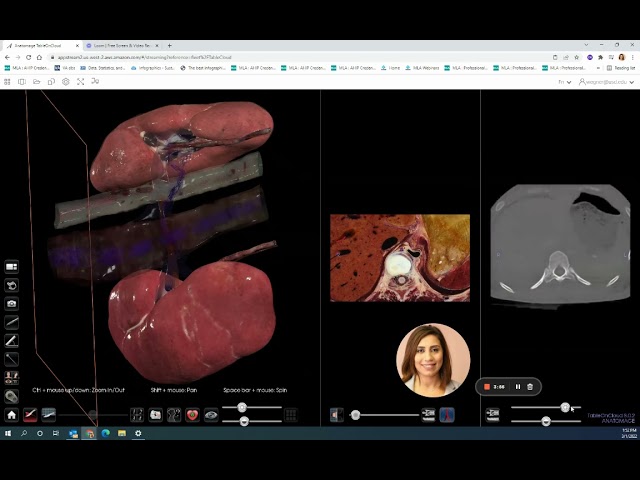The image size is (640, 480).
Task: Open Windows taskbar search
Action: tap(24, 433)
